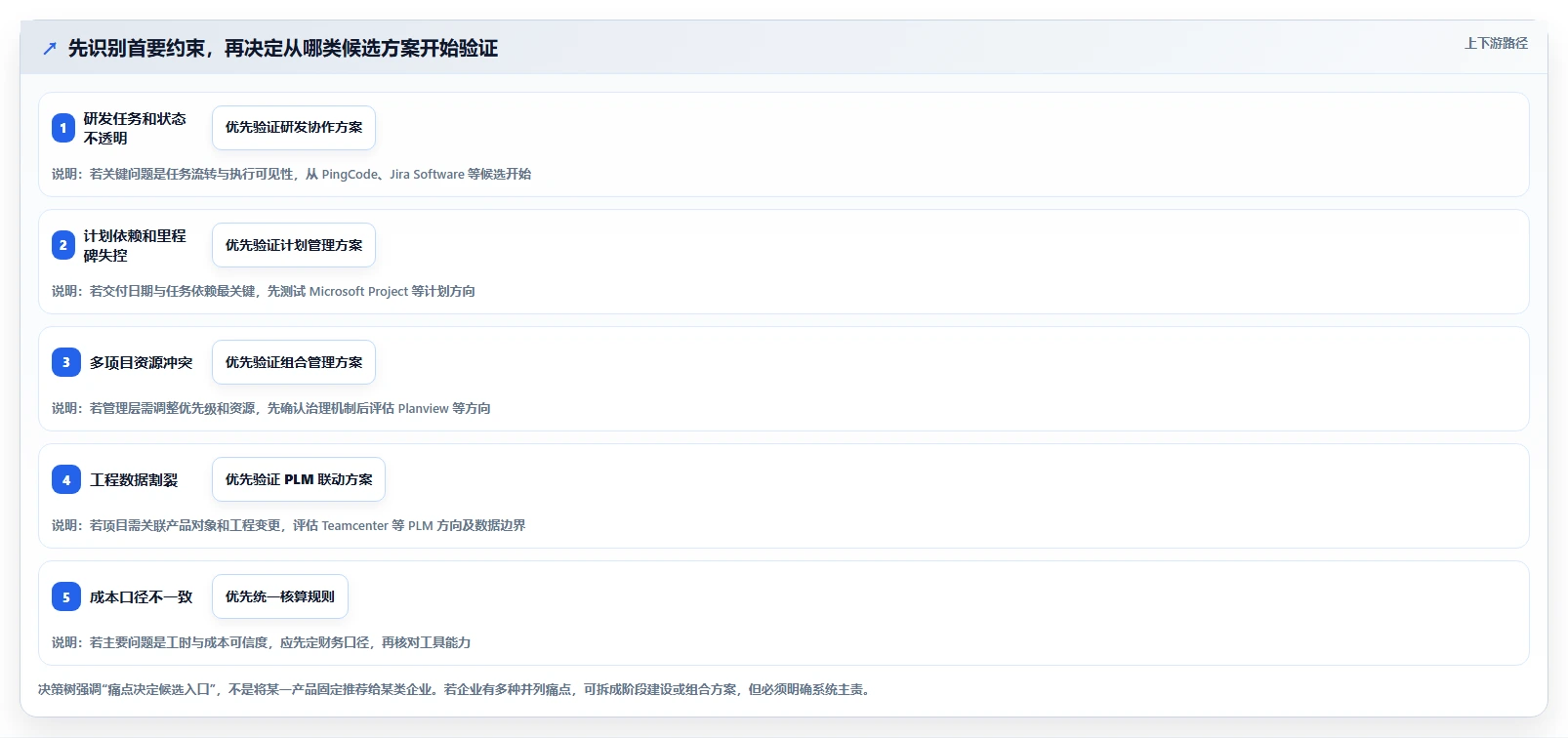The width and height of the screenshot is (1568, 738).
Task: Click 优先验证研发协作方案 button
Action: click(x=294, y=128)
